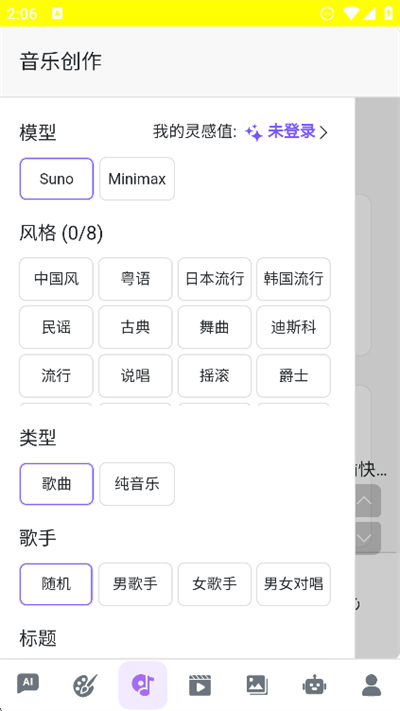Viewport: 400px width, 711px height.
Task: Toggle the 摇滚 style tag
Action: pos(215,376)
